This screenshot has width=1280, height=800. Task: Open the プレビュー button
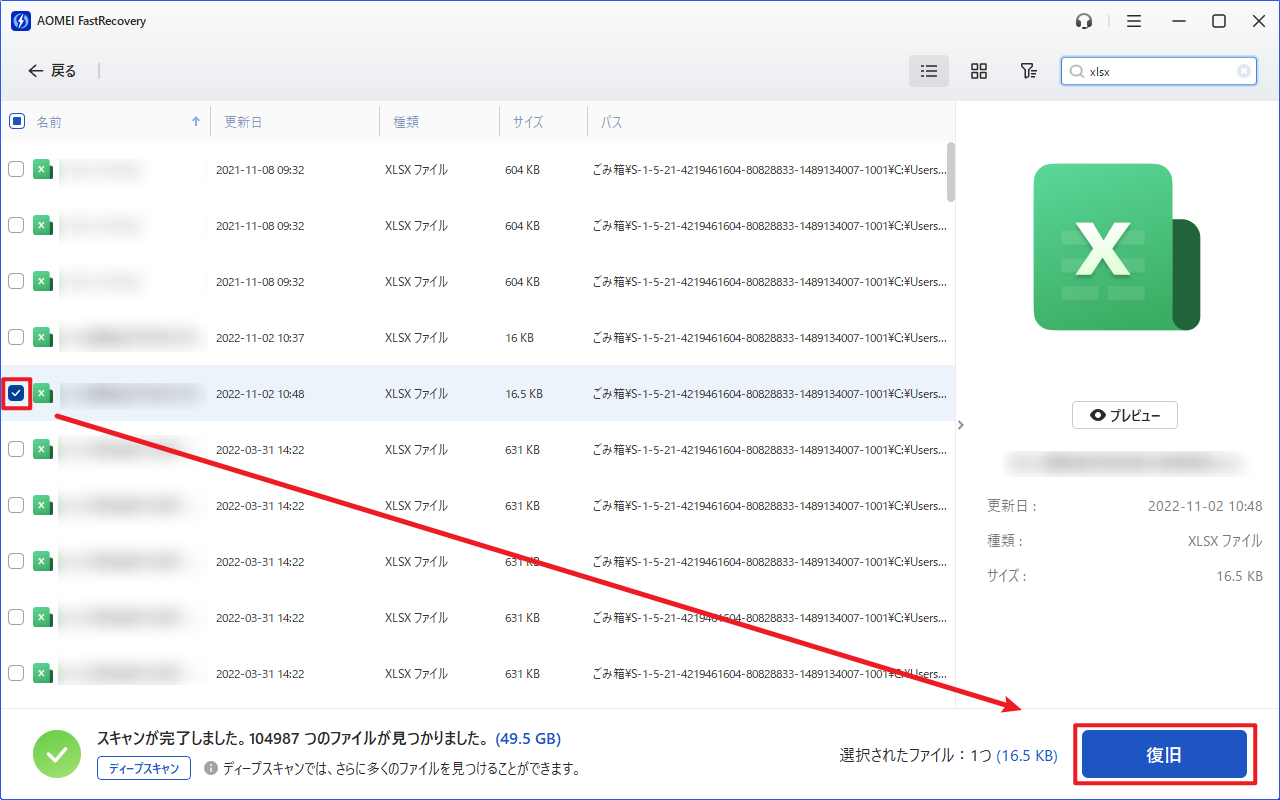coord(1125,415)
